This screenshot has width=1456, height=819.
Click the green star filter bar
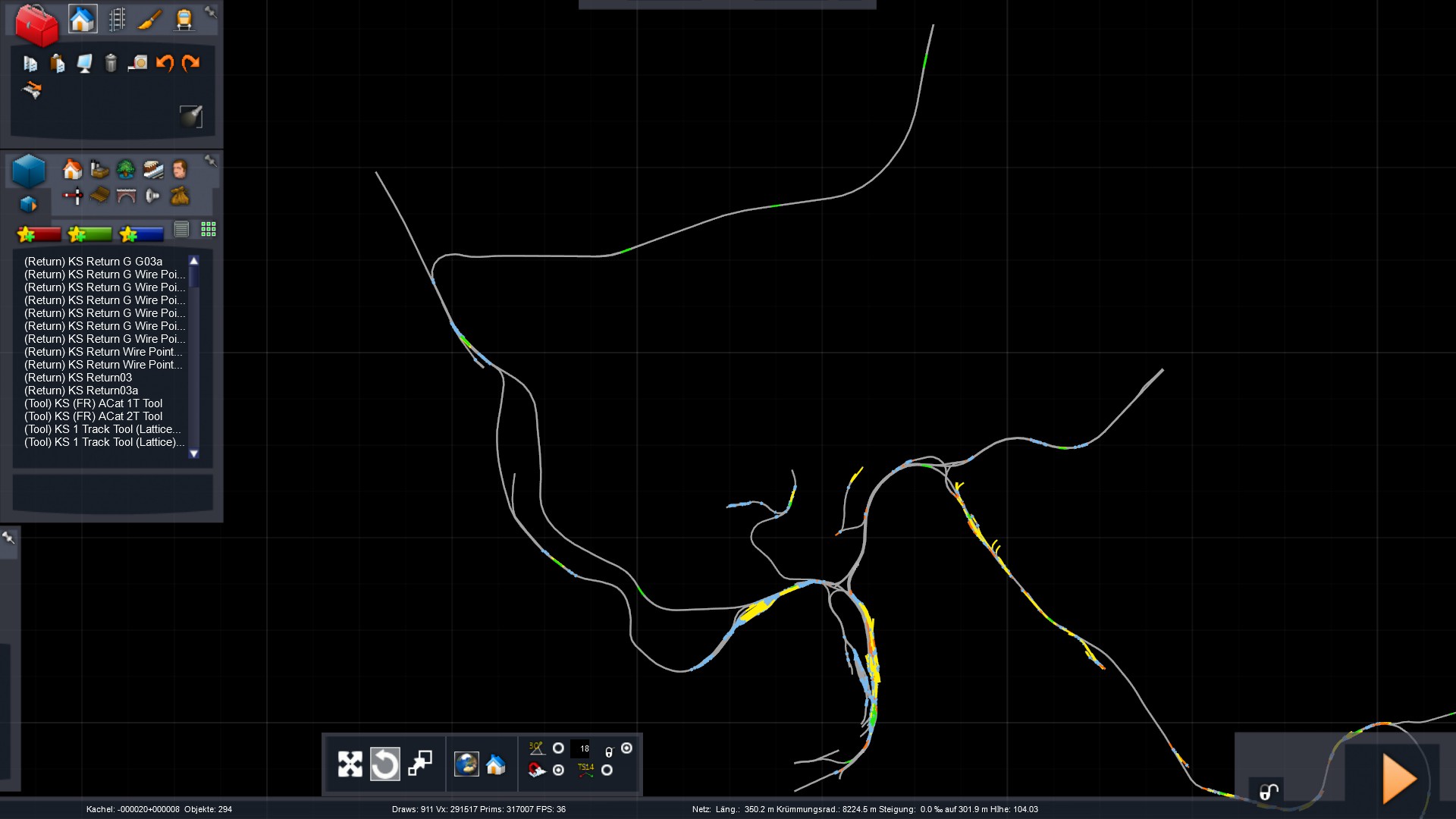tap(89, 234)
